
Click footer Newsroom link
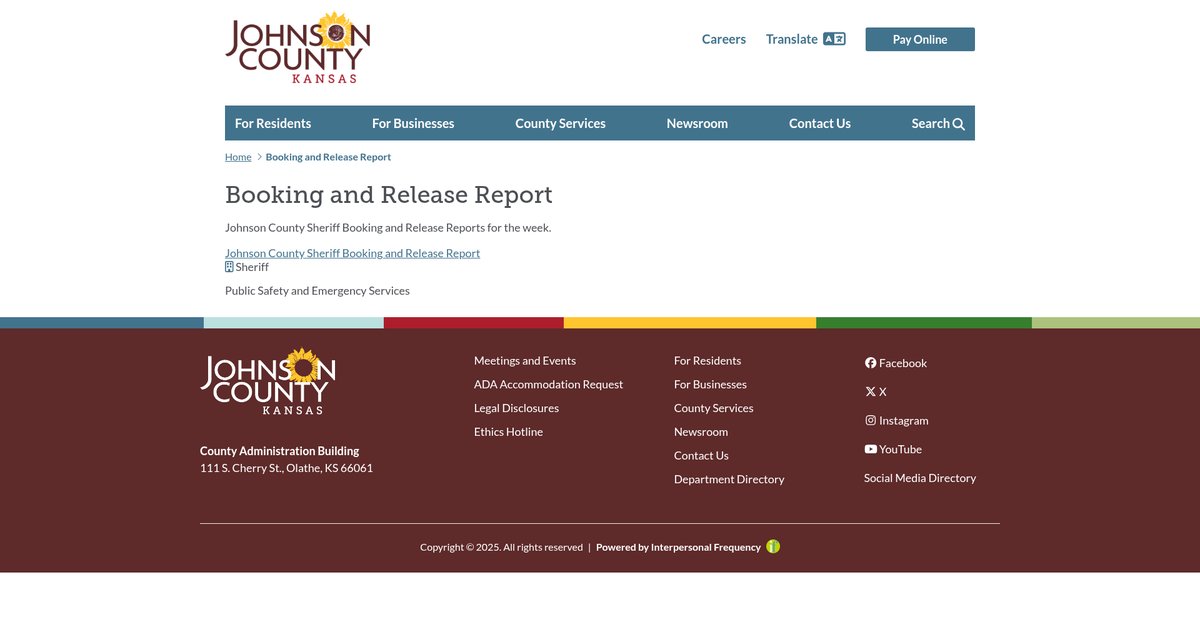701,432
